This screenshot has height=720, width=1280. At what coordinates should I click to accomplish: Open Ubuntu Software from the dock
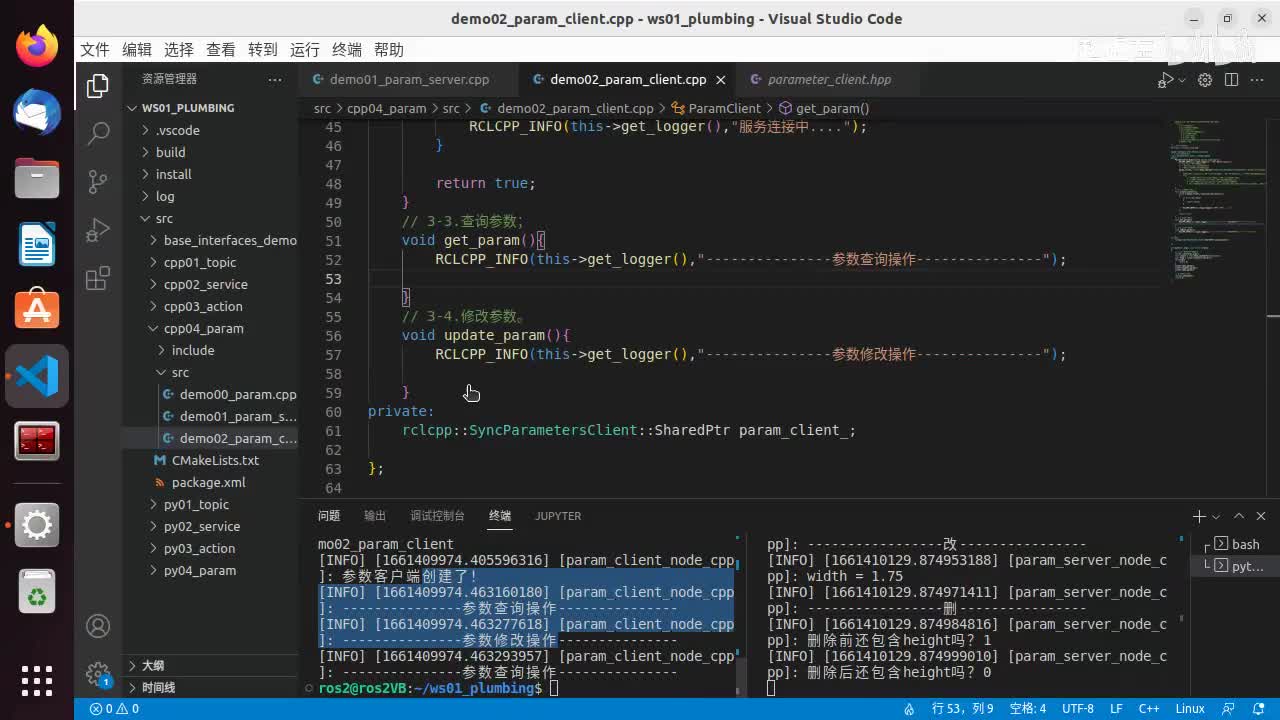(x=37, y=310)
